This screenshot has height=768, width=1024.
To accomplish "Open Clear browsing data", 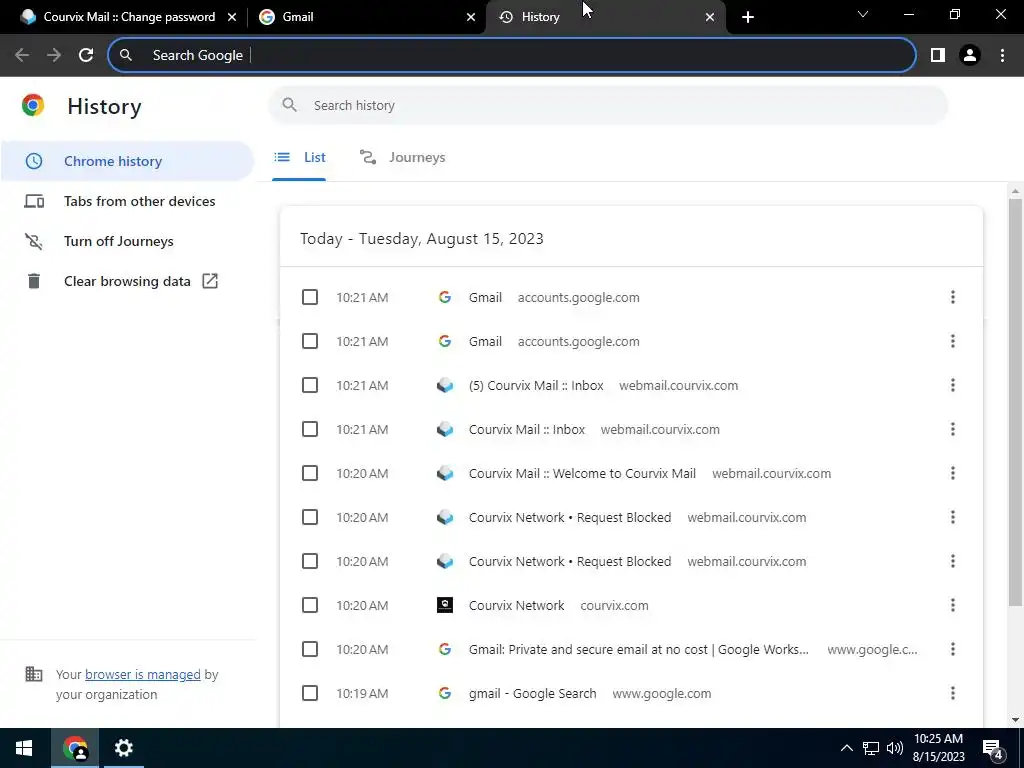I will [127, 281].
